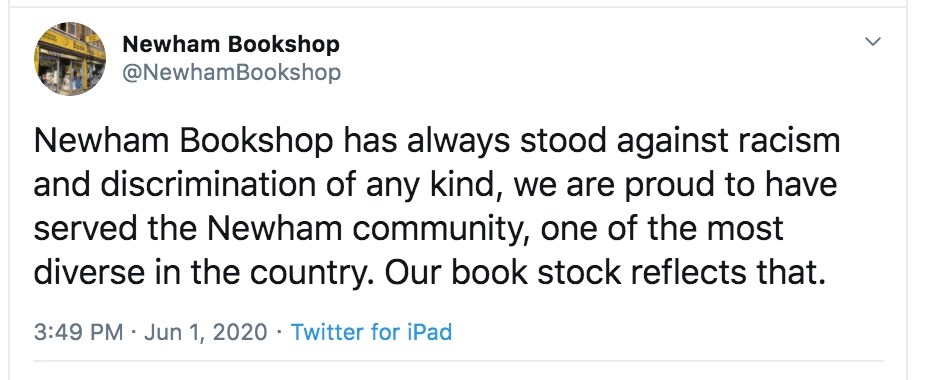Click the Newham Bookshop display name

pyautogui.click(x=230, y=44)
